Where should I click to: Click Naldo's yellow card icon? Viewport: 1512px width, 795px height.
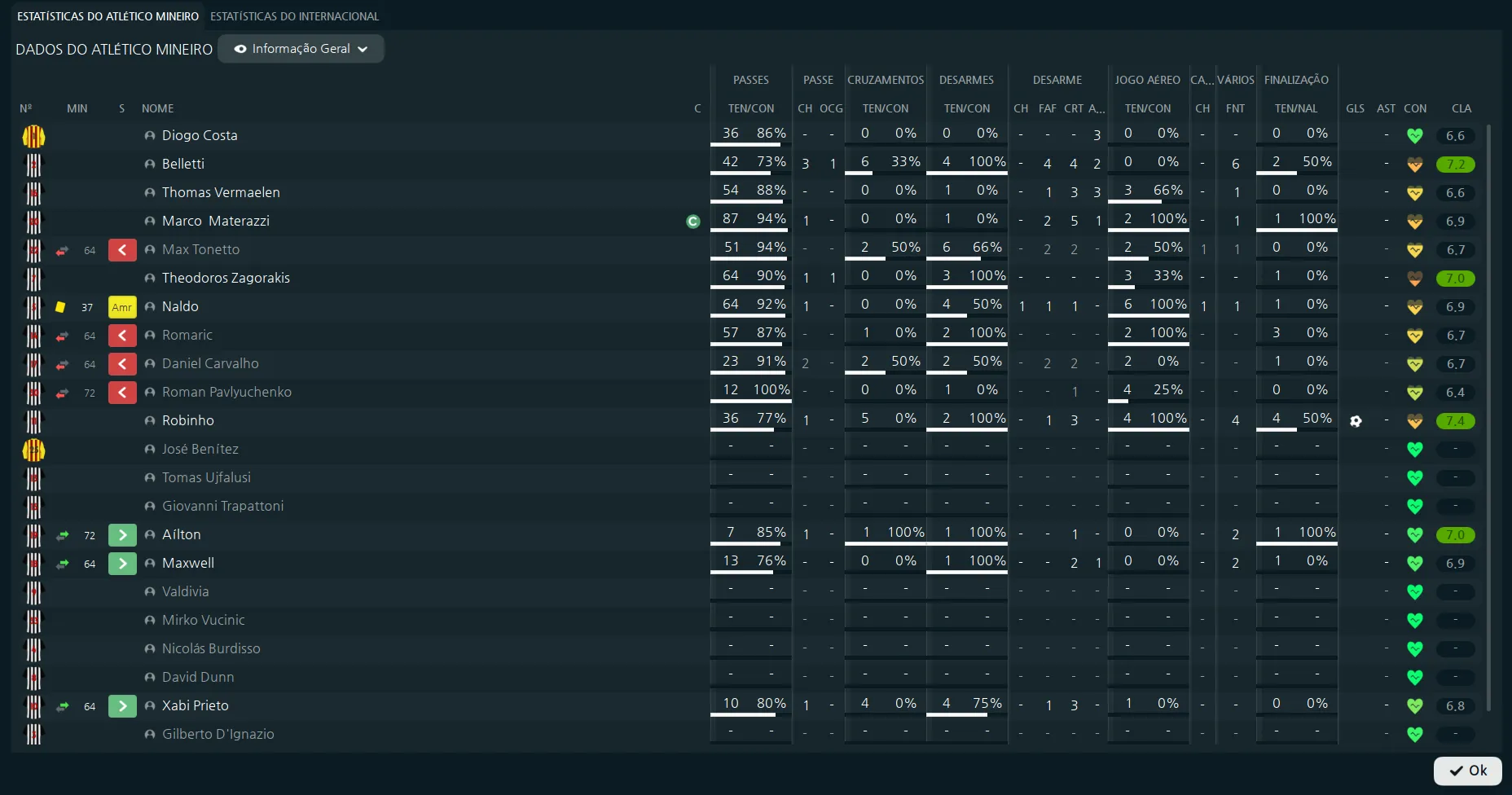60,307
